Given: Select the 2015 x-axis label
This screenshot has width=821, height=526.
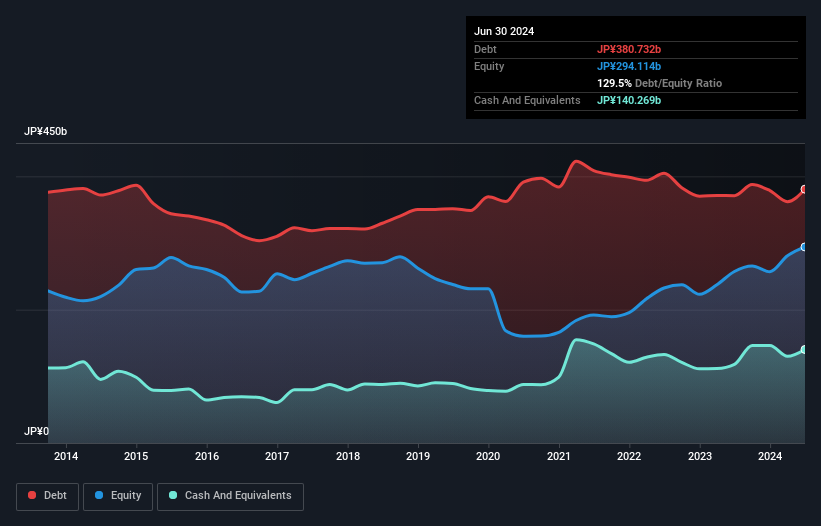Looking at the screenshot, I should [136, 456].
